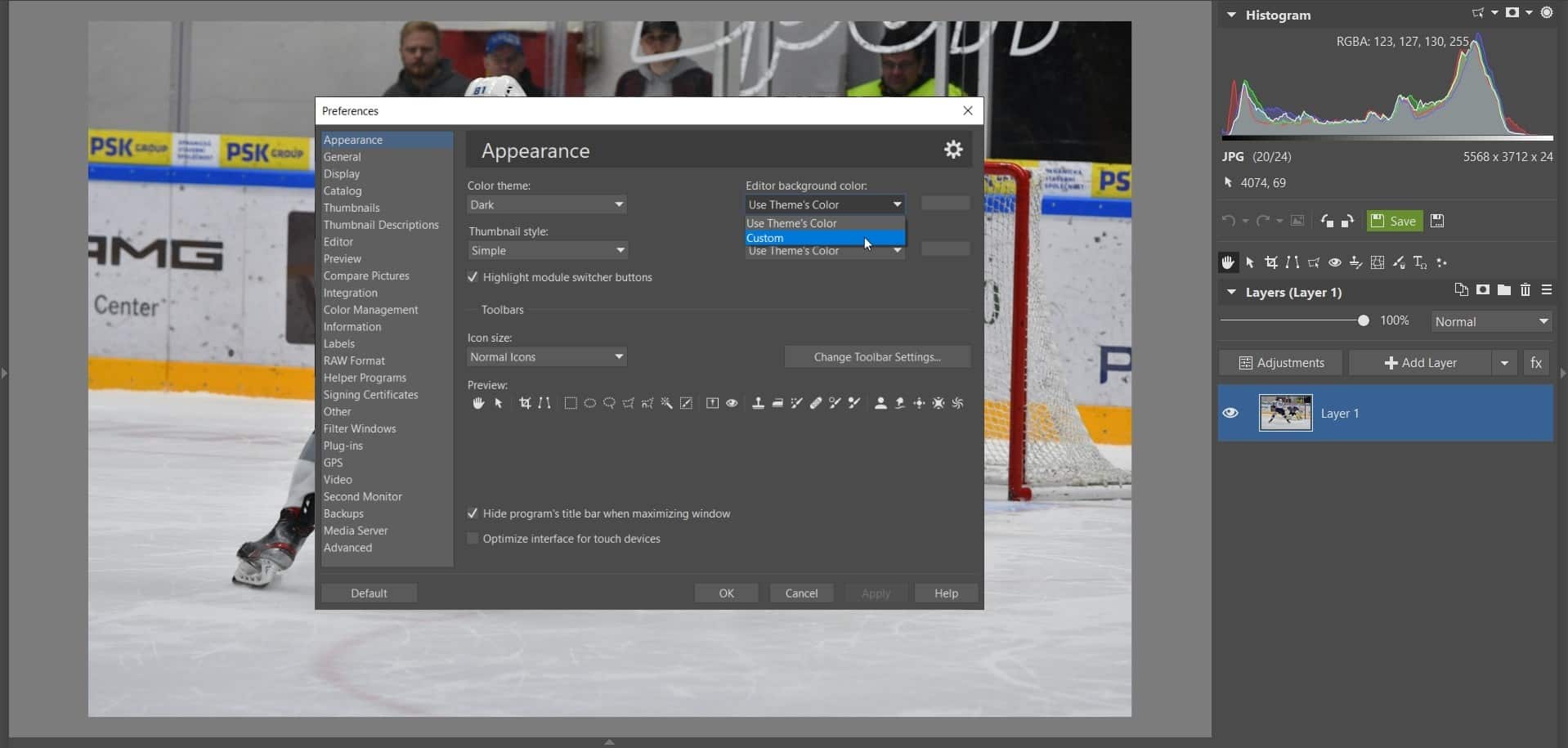
Task: Click the preview lasso selection icon
Action: [x=609, y=403]
